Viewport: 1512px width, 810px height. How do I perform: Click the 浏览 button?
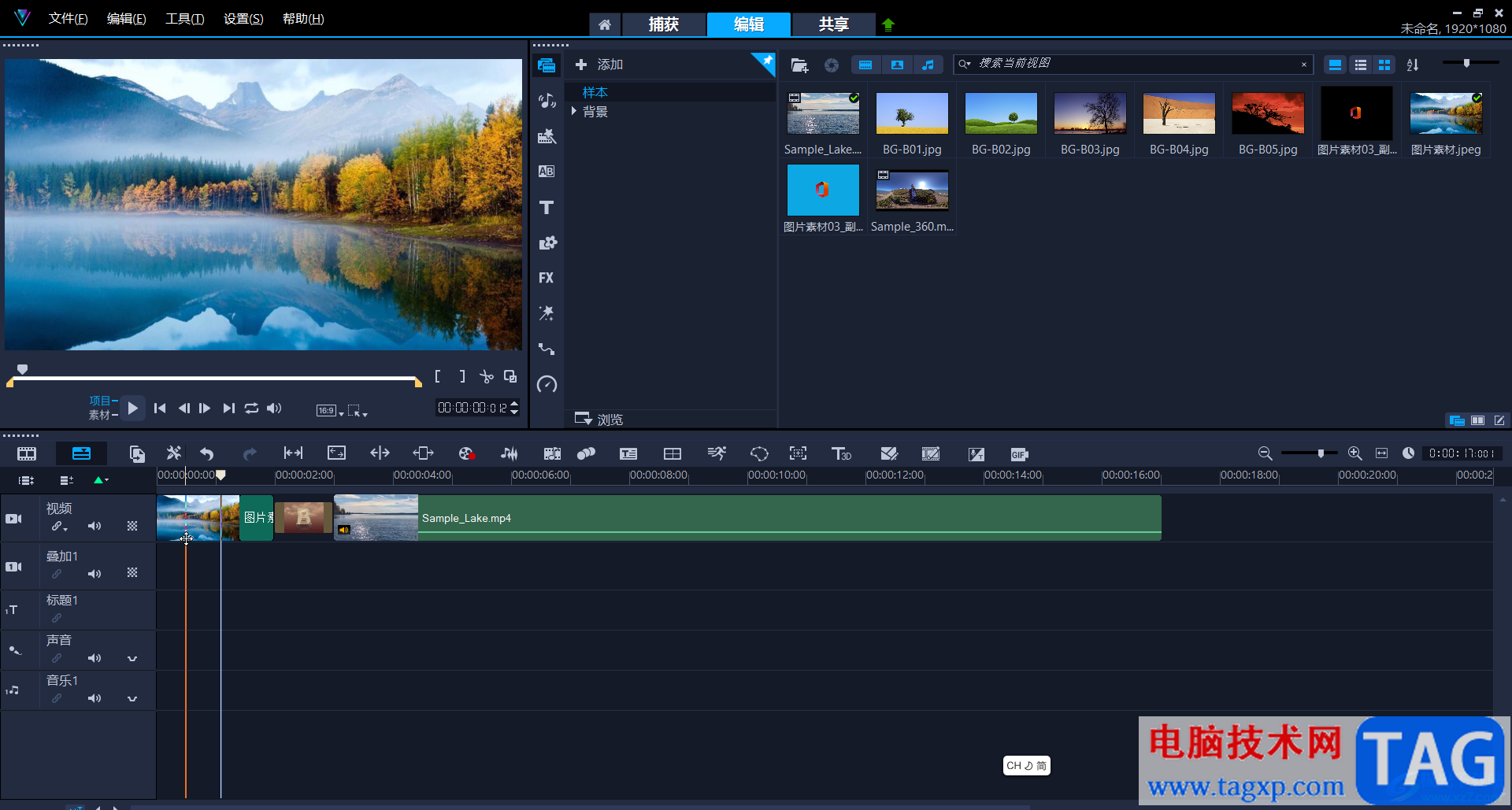(x=599, y=419)
